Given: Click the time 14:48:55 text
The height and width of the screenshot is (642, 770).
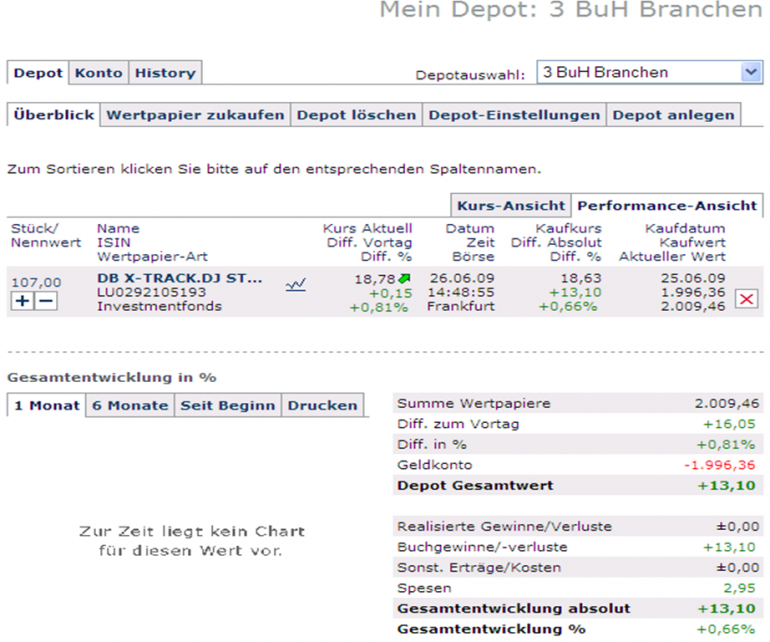Looking at the screenshot, I should tap(461, 292).
